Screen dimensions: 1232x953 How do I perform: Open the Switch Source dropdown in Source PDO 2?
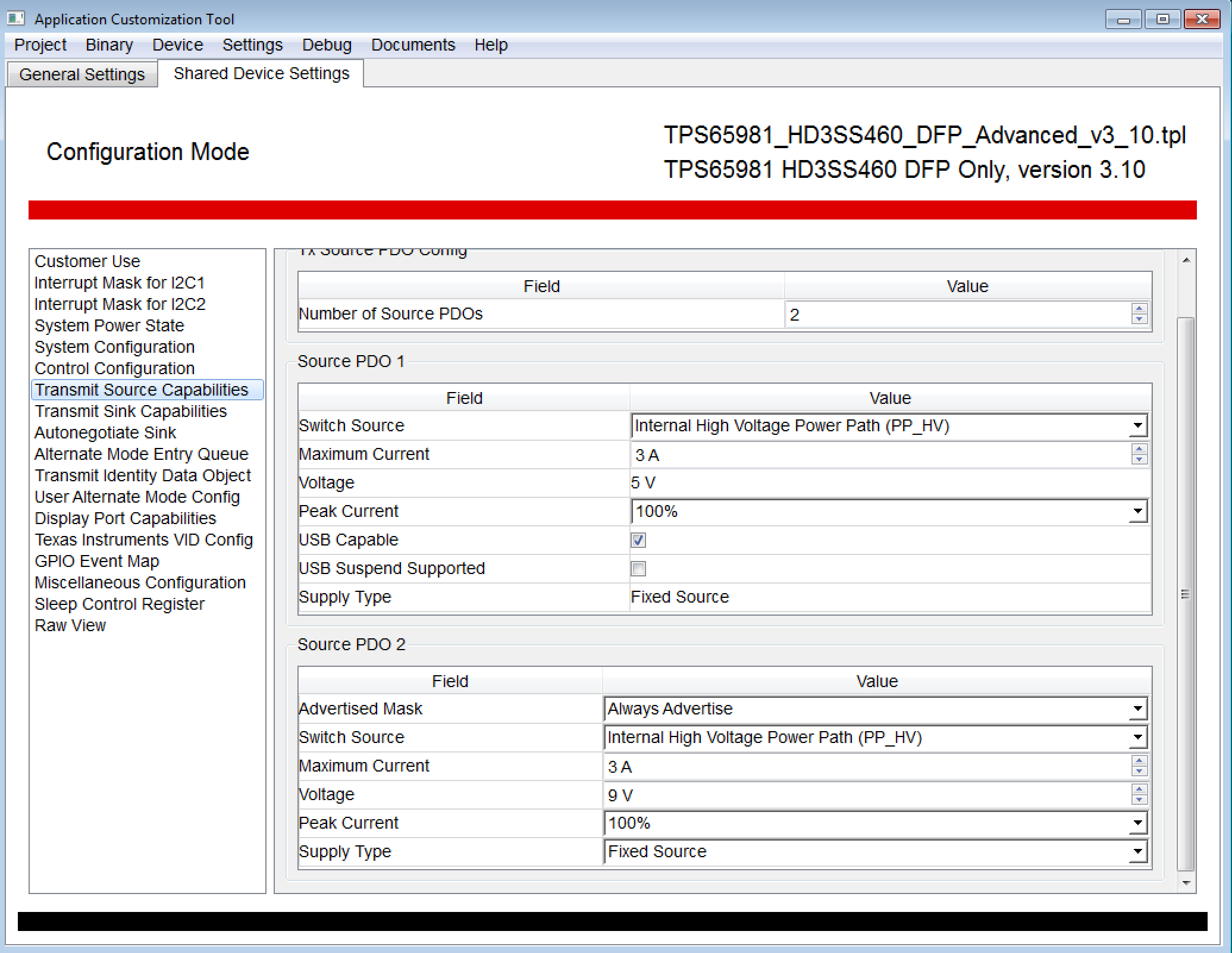pos(1137,737)
